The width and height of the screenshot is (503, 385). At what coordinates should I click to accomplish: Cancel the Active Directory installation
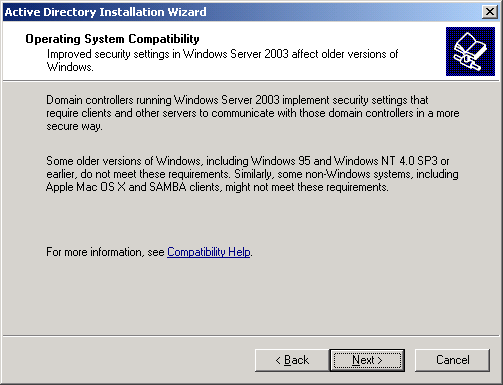point(452,360)
